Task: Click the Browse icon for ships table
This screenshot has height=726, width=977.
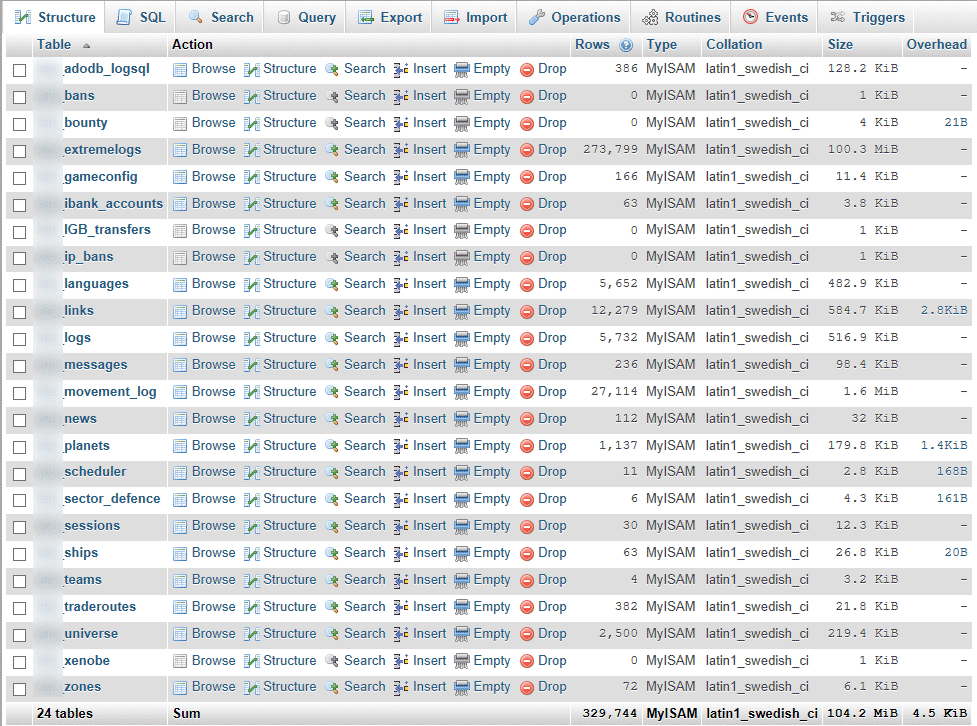Action: point(179,553)
